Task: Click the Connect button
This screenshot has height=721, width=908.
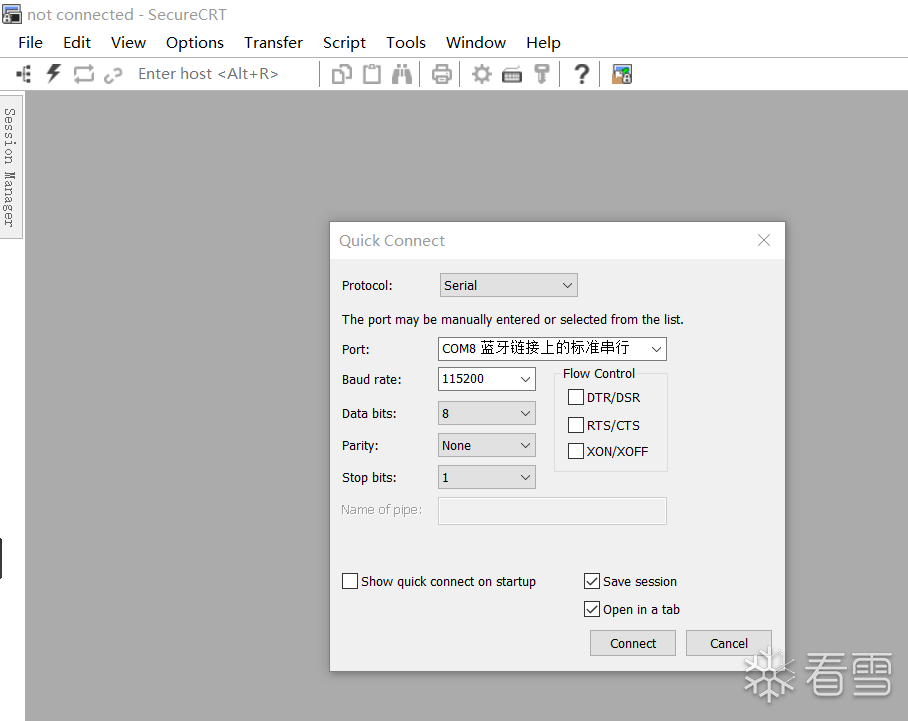Action: click(633, 643)
